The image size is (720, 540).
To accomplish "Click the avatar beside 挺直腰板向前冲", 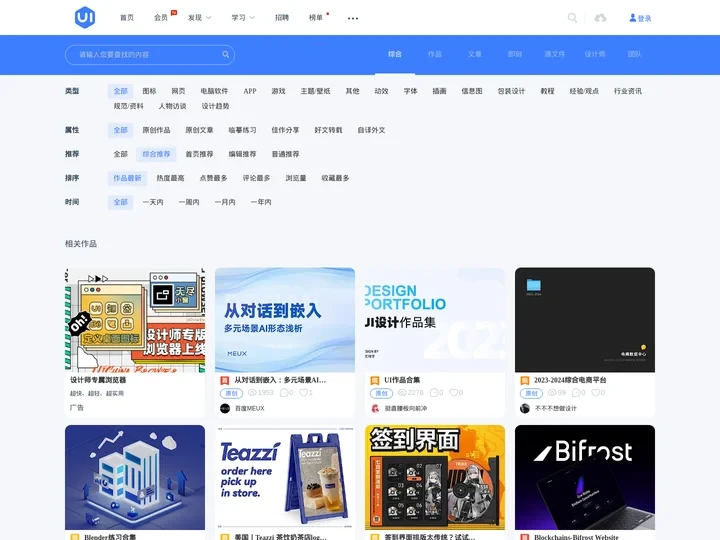I will pos(375,408).
